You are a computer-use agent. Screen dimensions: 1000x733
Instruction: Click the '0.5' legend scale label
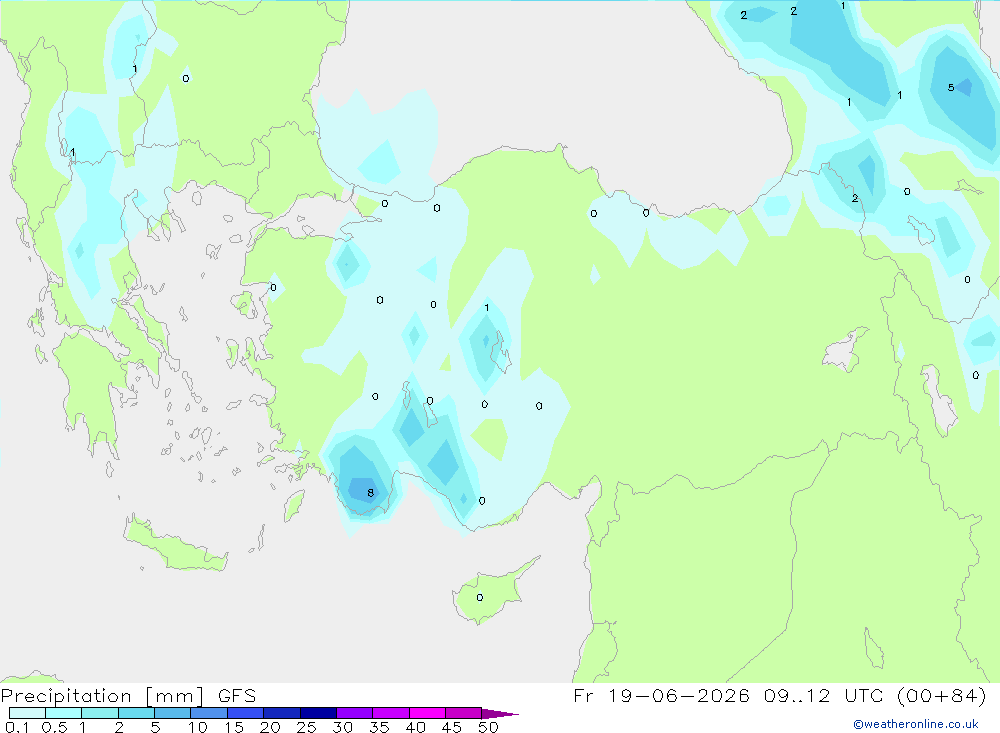(x=54, y=727)
